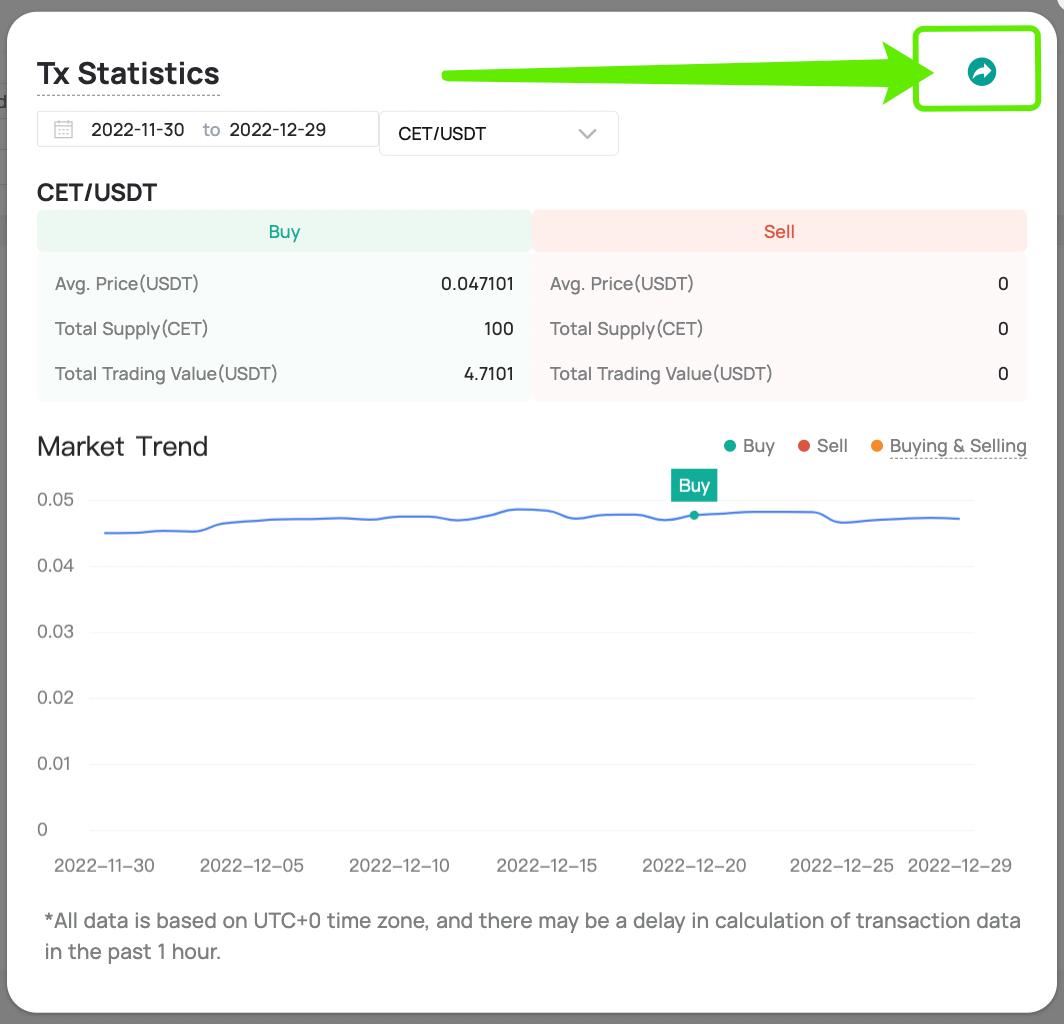This screenshot has height=1024, width=1064.
Task: Open the CET/USDT market dropdown
Action: (498, 134)
